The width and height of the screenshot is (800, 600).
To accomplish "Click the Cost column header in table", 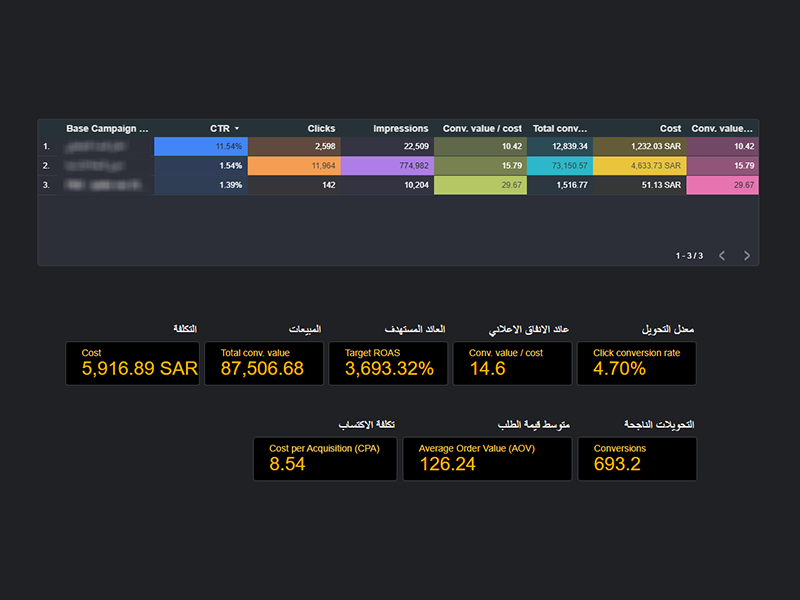I will (670, 129).
